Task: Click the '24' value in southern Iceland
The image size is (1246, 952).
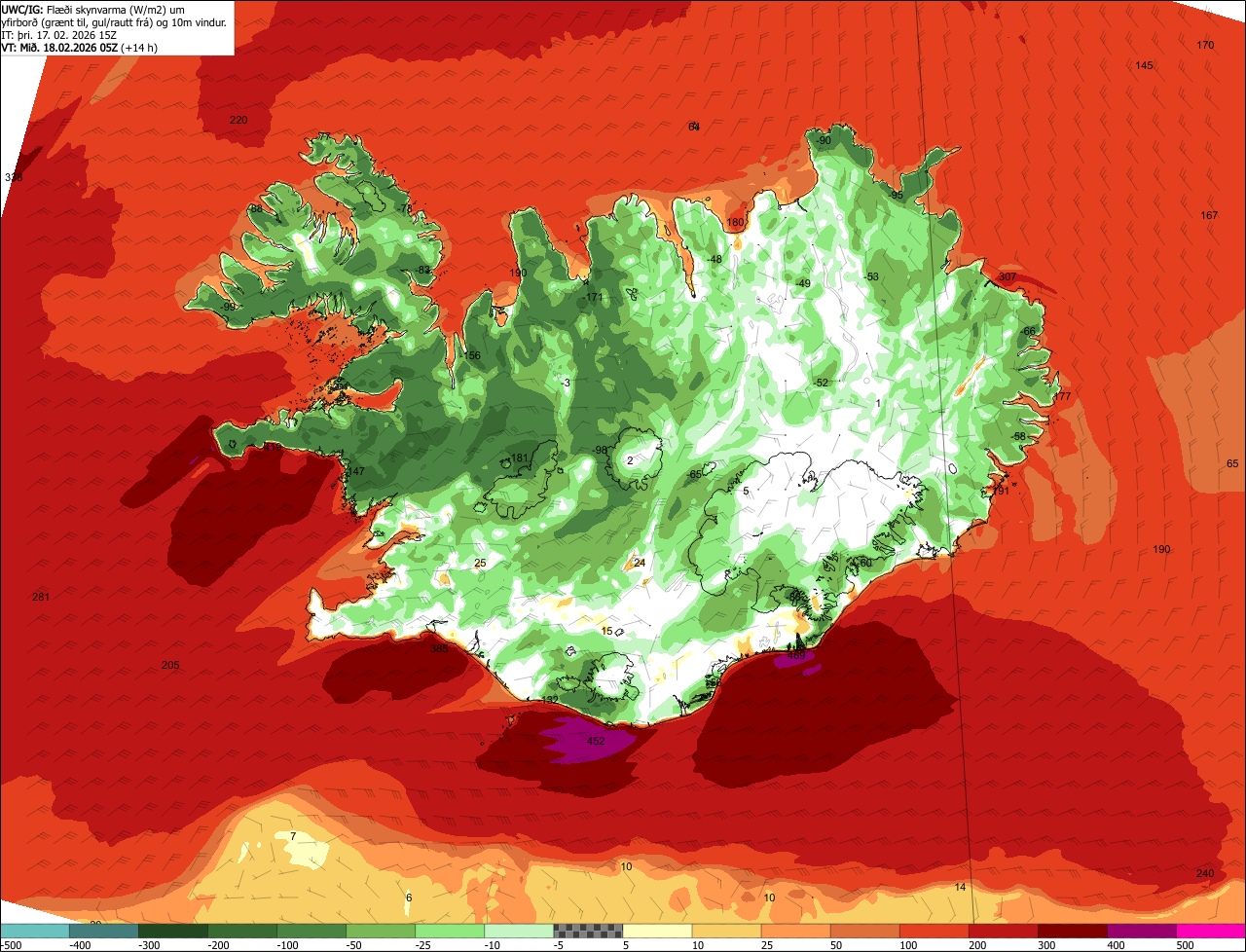Action: click(640, 563)
